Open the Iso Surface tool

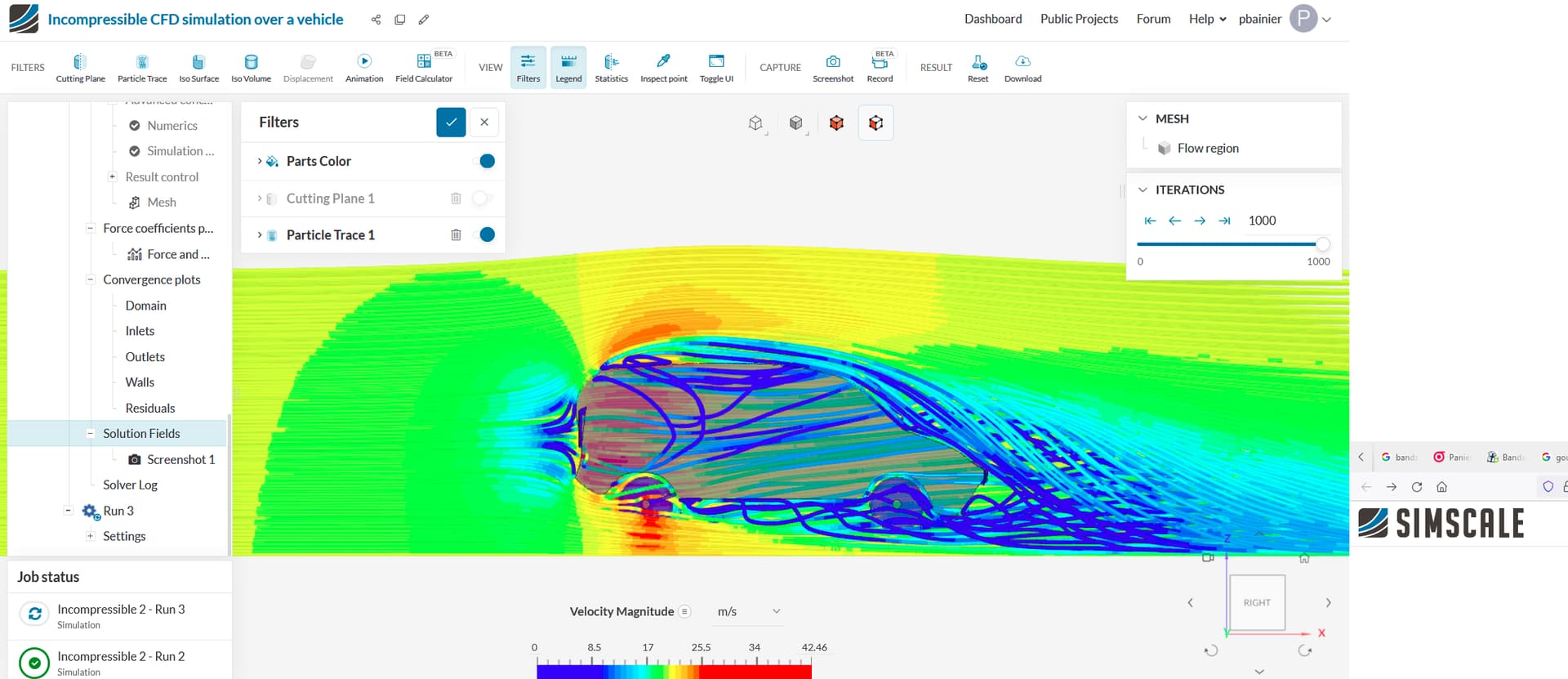point(198,68)
